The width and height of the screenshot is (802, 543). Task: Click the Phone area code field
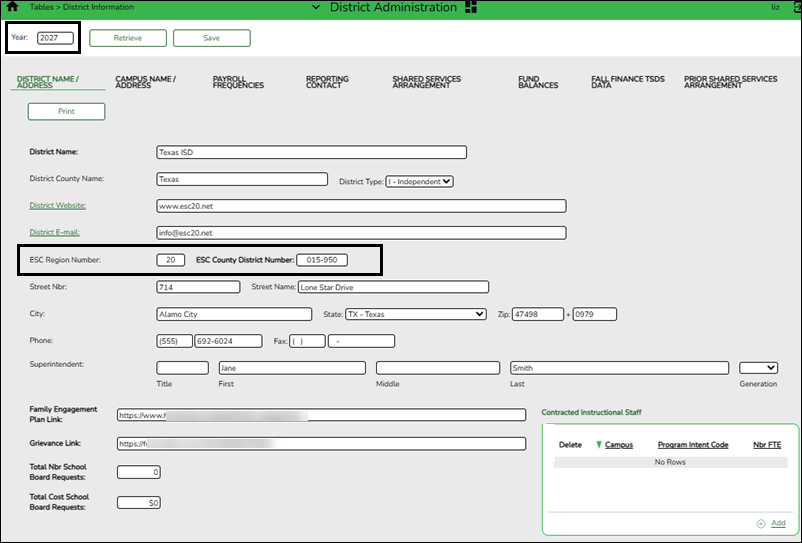174,341
